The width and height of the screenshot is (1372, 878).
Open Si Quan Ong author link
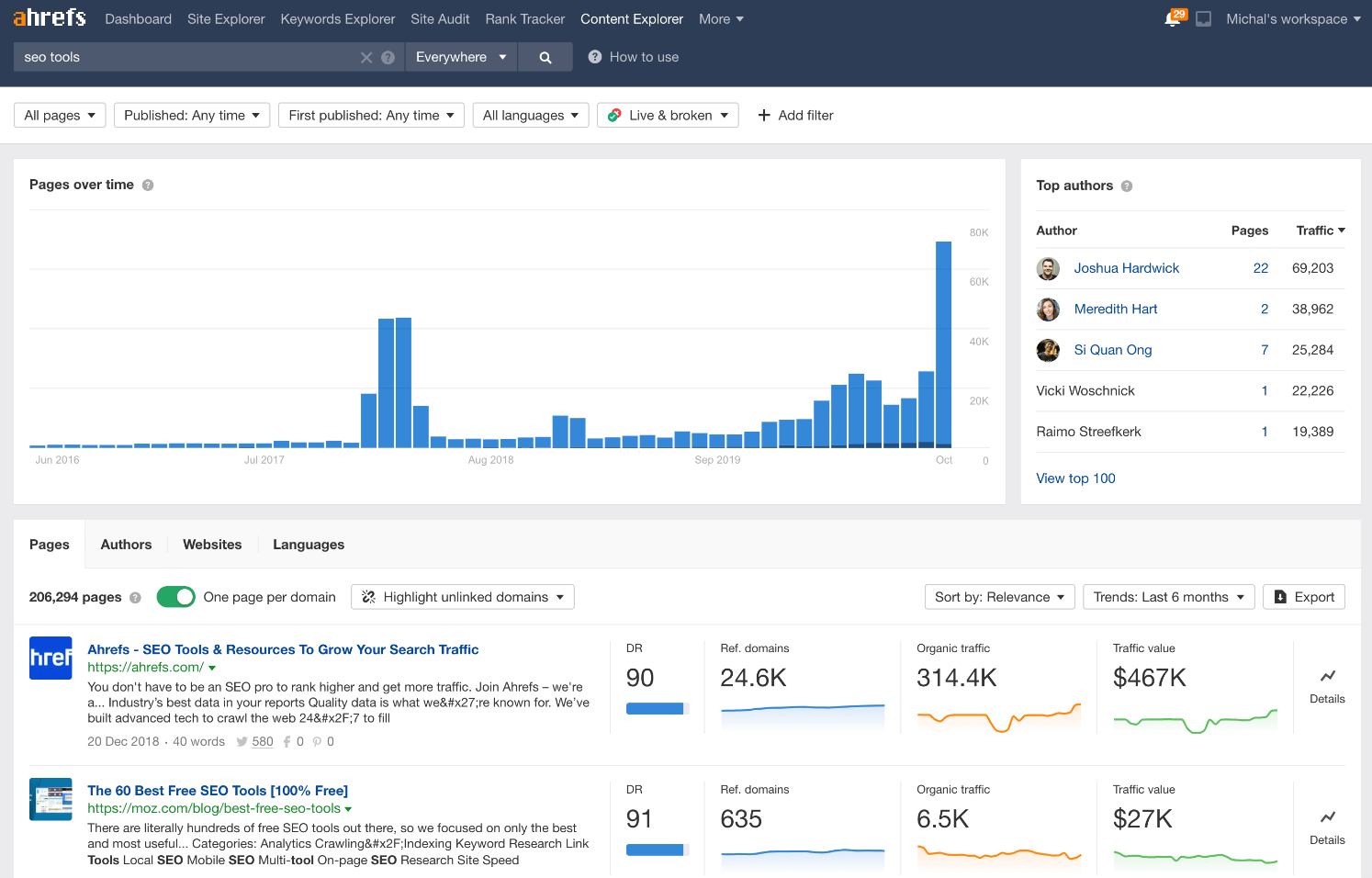click(1113, 350)
